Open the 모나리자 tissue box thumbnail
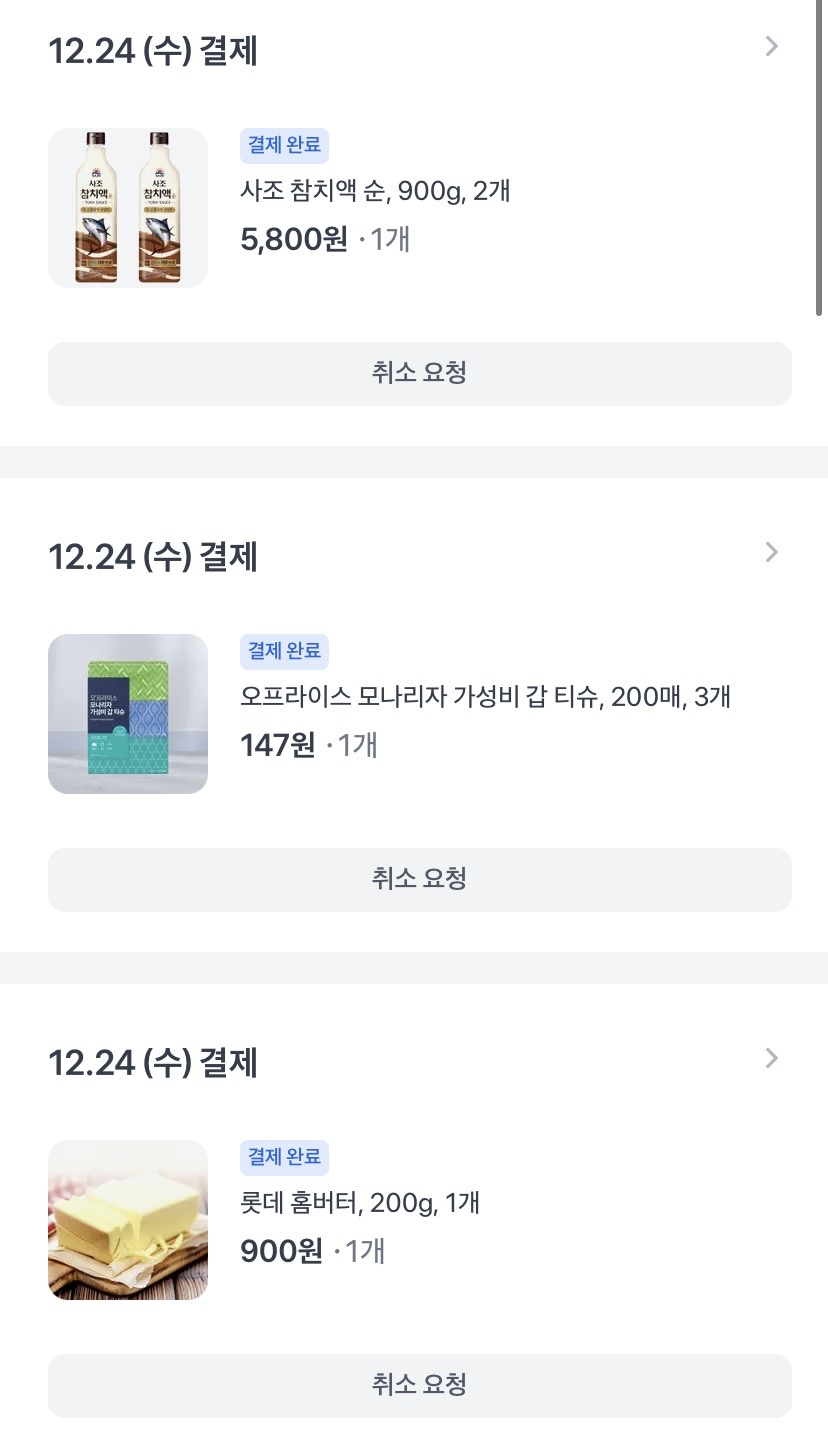This screenshot has width=828, height=1445. 128,714
